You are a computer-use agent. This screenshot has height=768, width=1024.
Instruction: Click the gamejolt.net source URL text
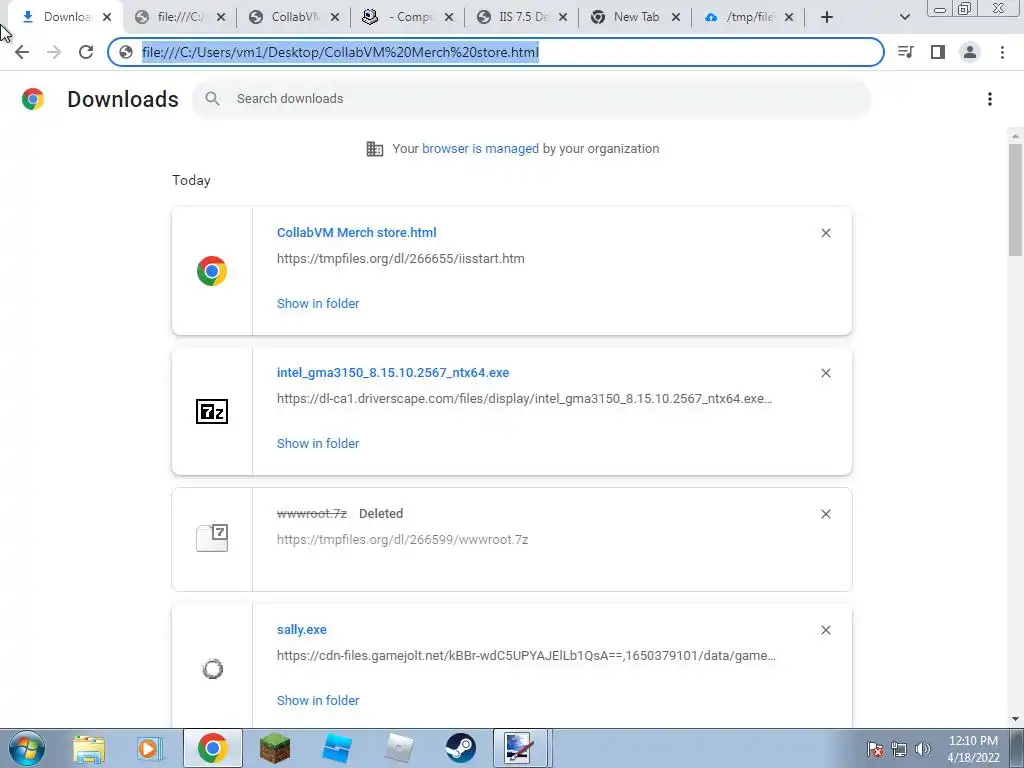point(526,656)
